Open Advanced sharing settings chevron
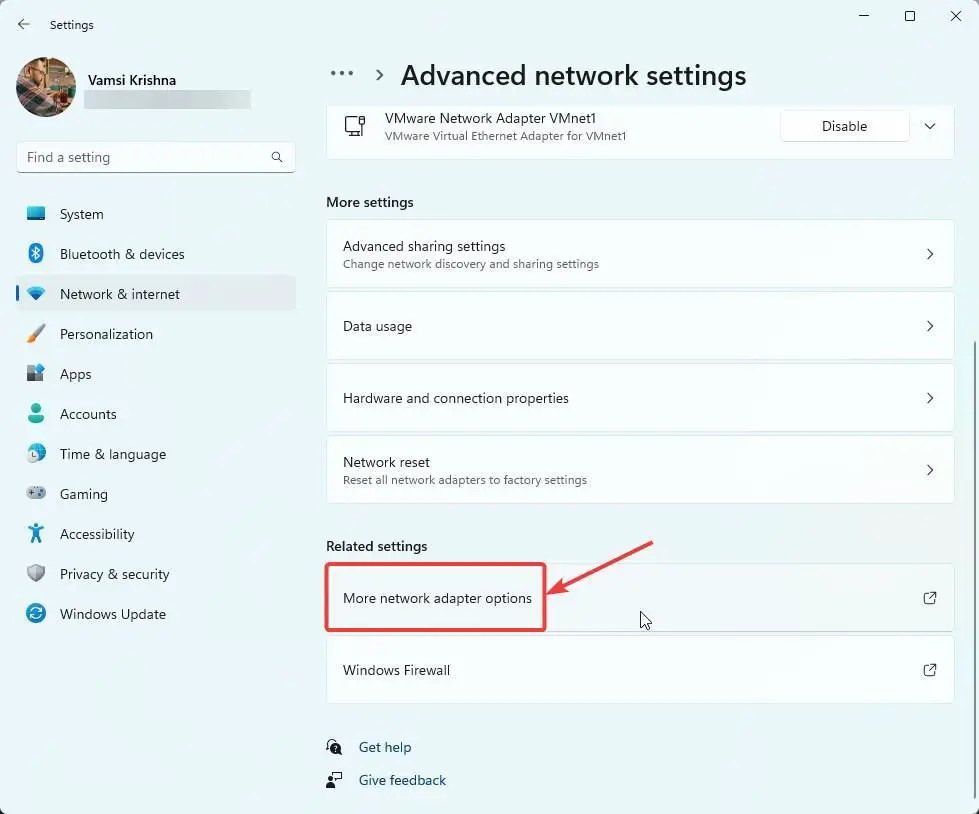The height and width of the screenshot is (814, 979). (x=930, y=254)
